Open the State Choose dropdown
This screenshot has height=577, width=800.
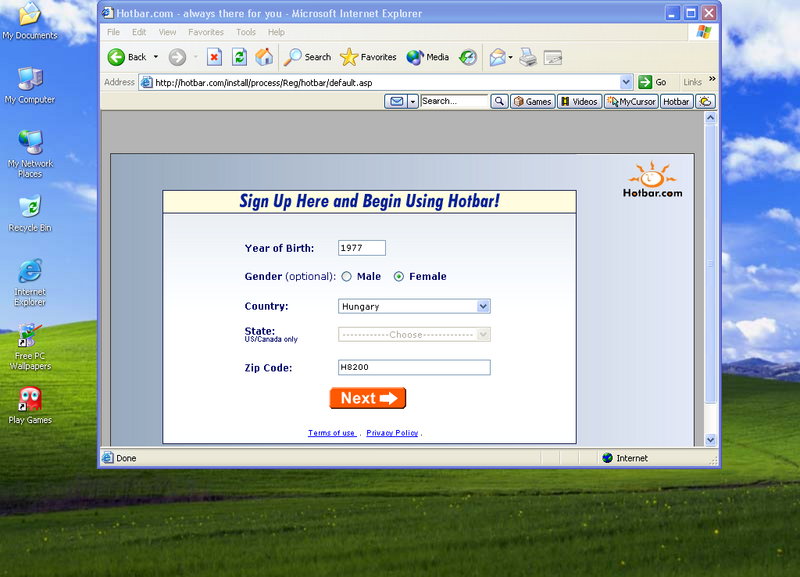point(414,335)
